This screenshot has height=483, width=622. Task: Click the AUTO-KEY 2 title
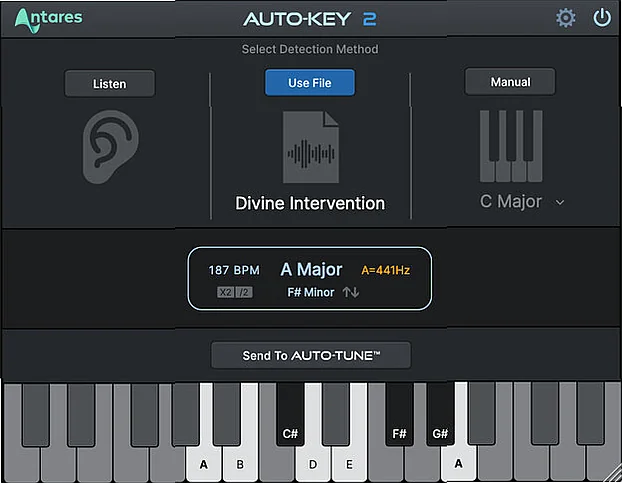310,19
